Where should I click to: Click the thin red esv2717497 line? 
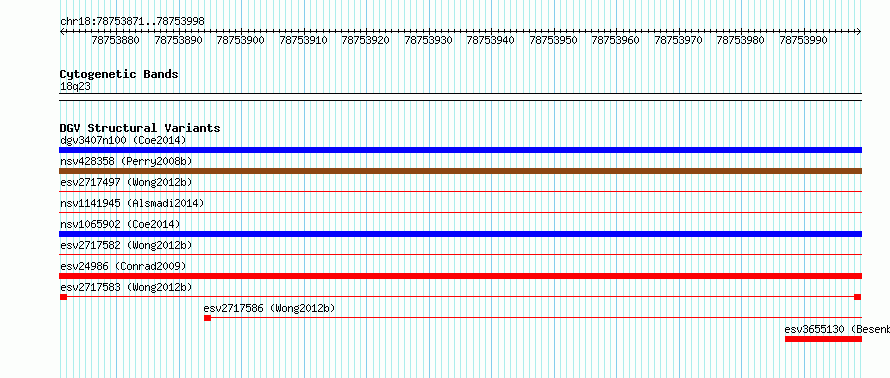point(461,192)
